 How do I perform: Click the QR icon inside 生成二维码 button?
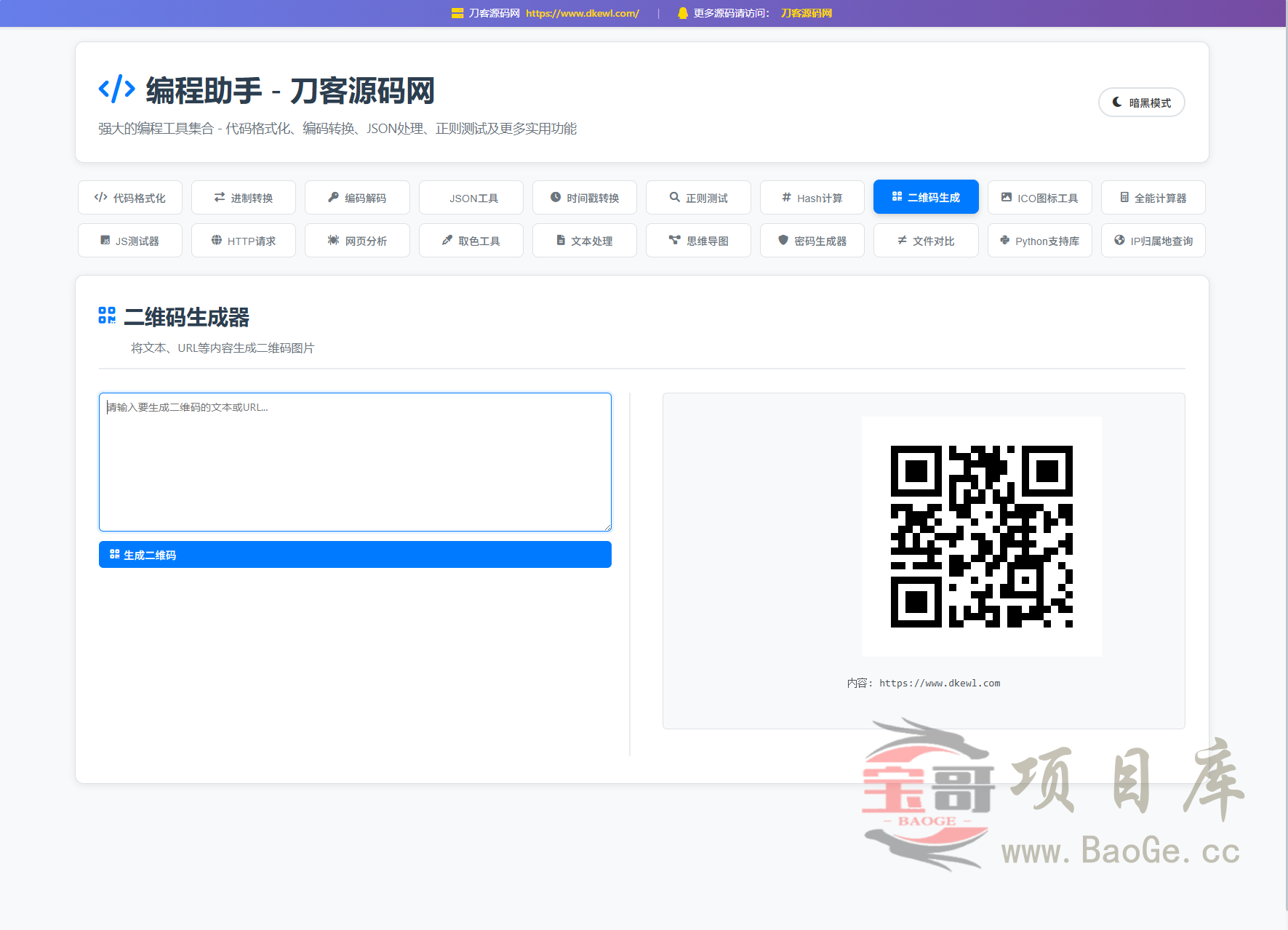[x=115, y=554]
